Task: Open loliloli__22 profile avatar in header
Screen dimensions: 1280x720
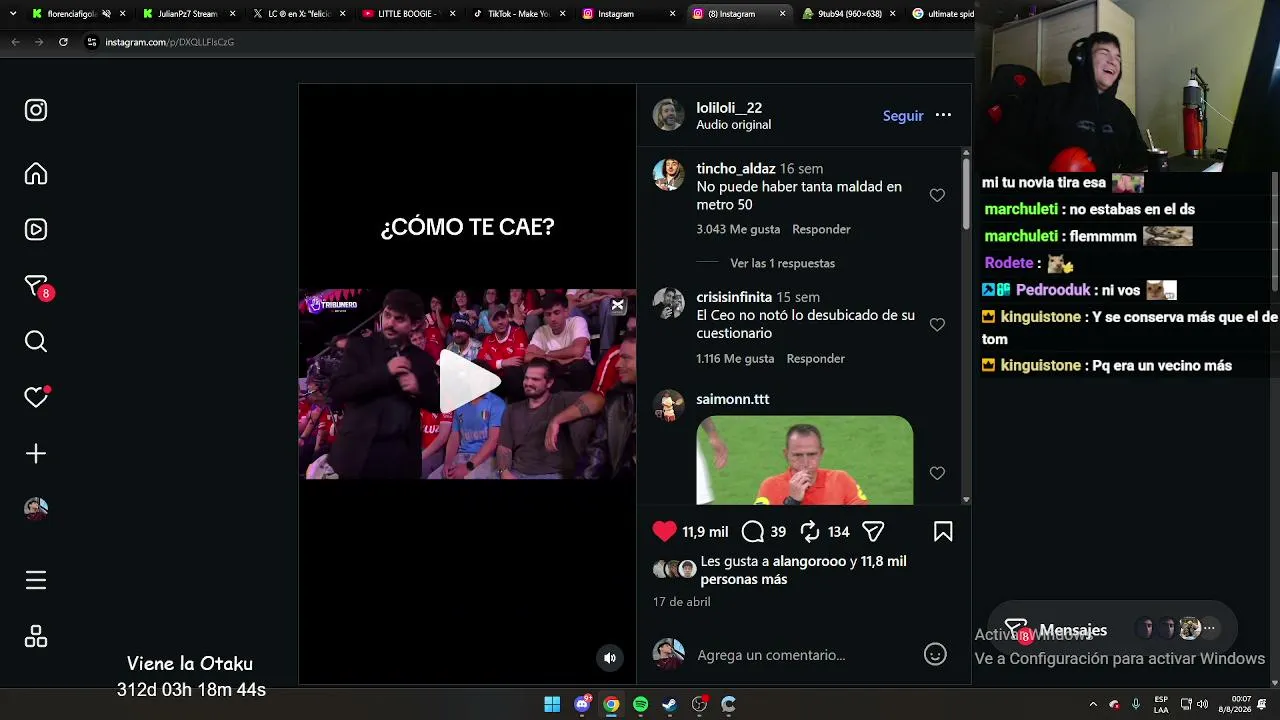Action: click(x=669, y=115)
